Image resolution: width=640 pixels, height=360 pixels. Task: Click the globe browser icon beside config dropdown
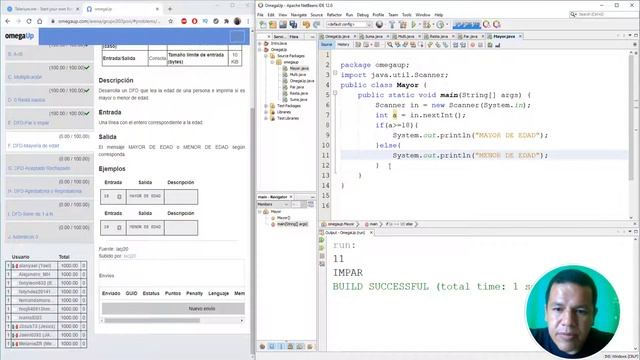(x=380, y=25)
